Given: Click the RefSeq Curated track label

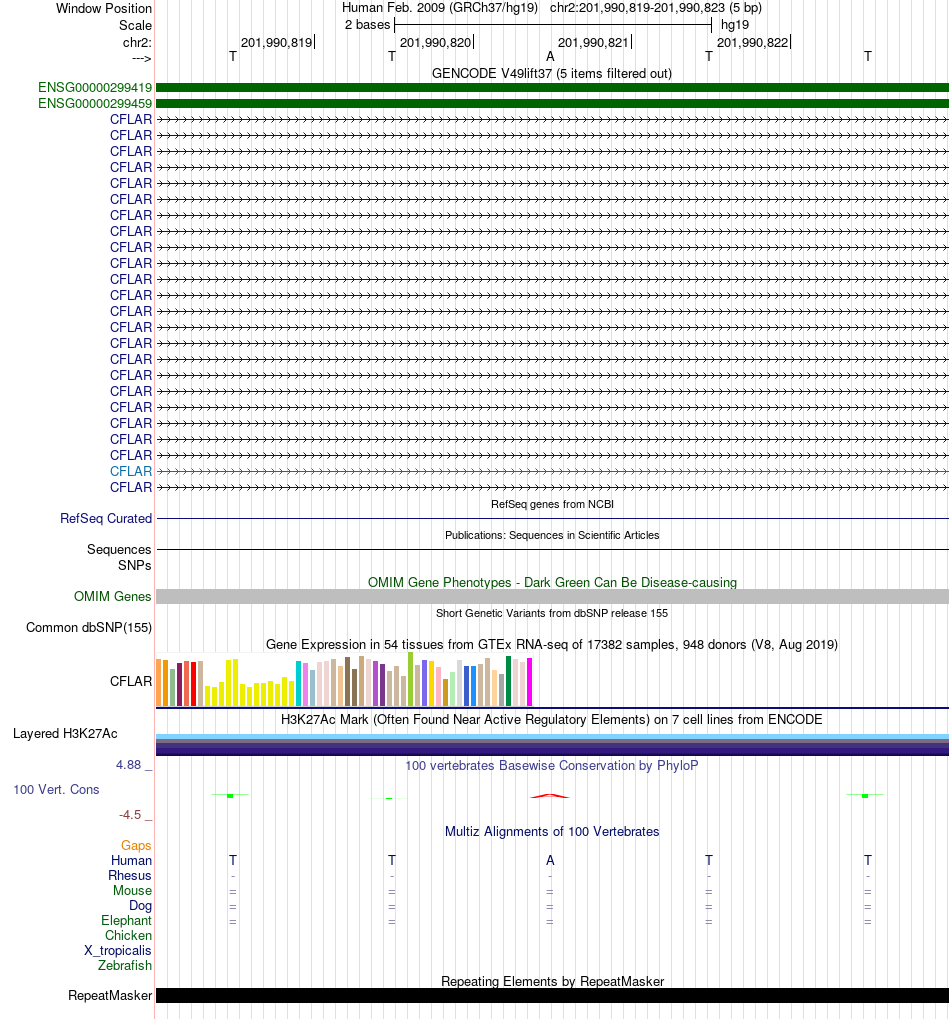Looking at the screenshot, I should (x=106, y=519).
